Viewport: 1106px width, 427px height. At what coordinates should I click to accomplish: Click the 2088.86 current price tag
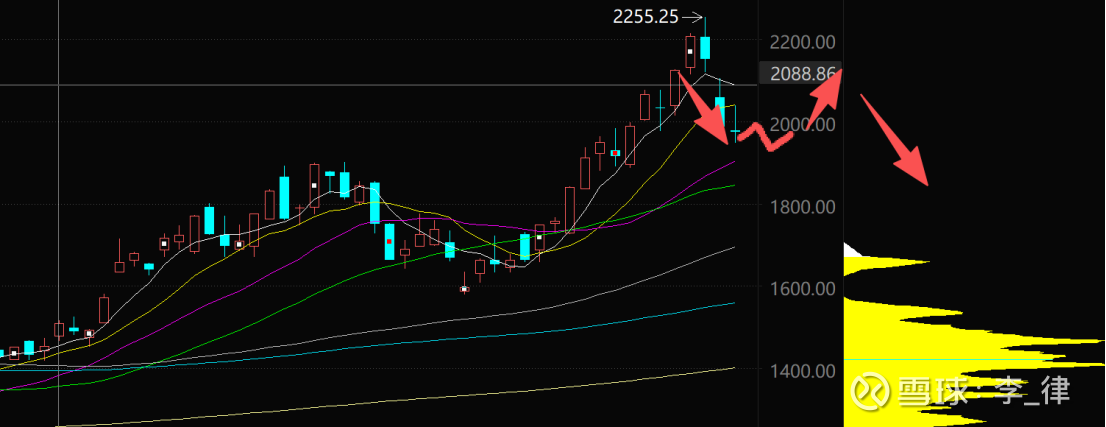[803, 73]
